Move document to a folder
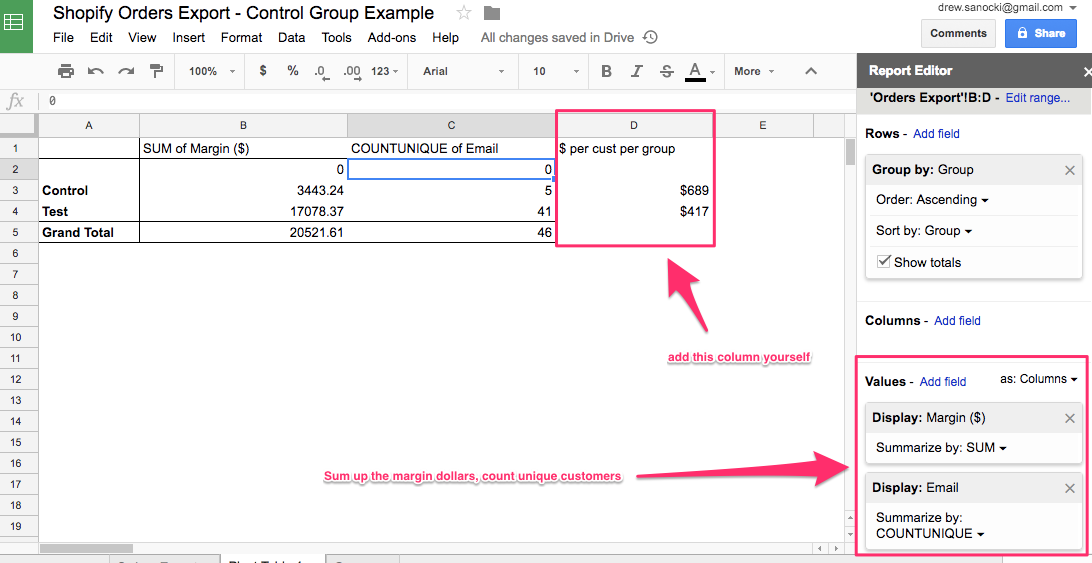The width and height of the screenshot is (1092, 563). pos(492,13)
